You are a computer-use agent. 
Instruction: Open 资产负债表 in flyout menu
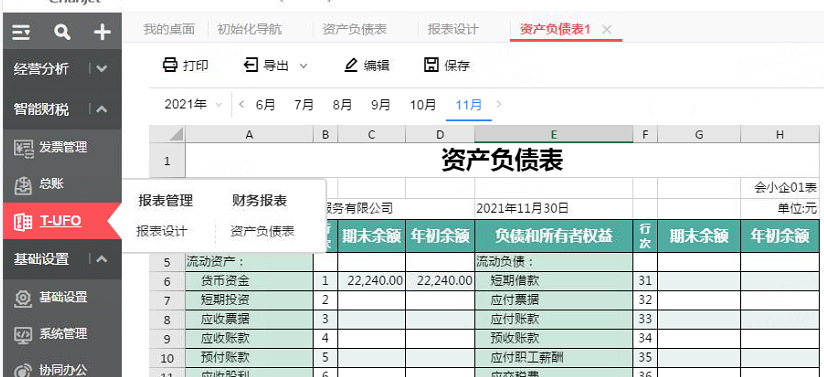262,231
